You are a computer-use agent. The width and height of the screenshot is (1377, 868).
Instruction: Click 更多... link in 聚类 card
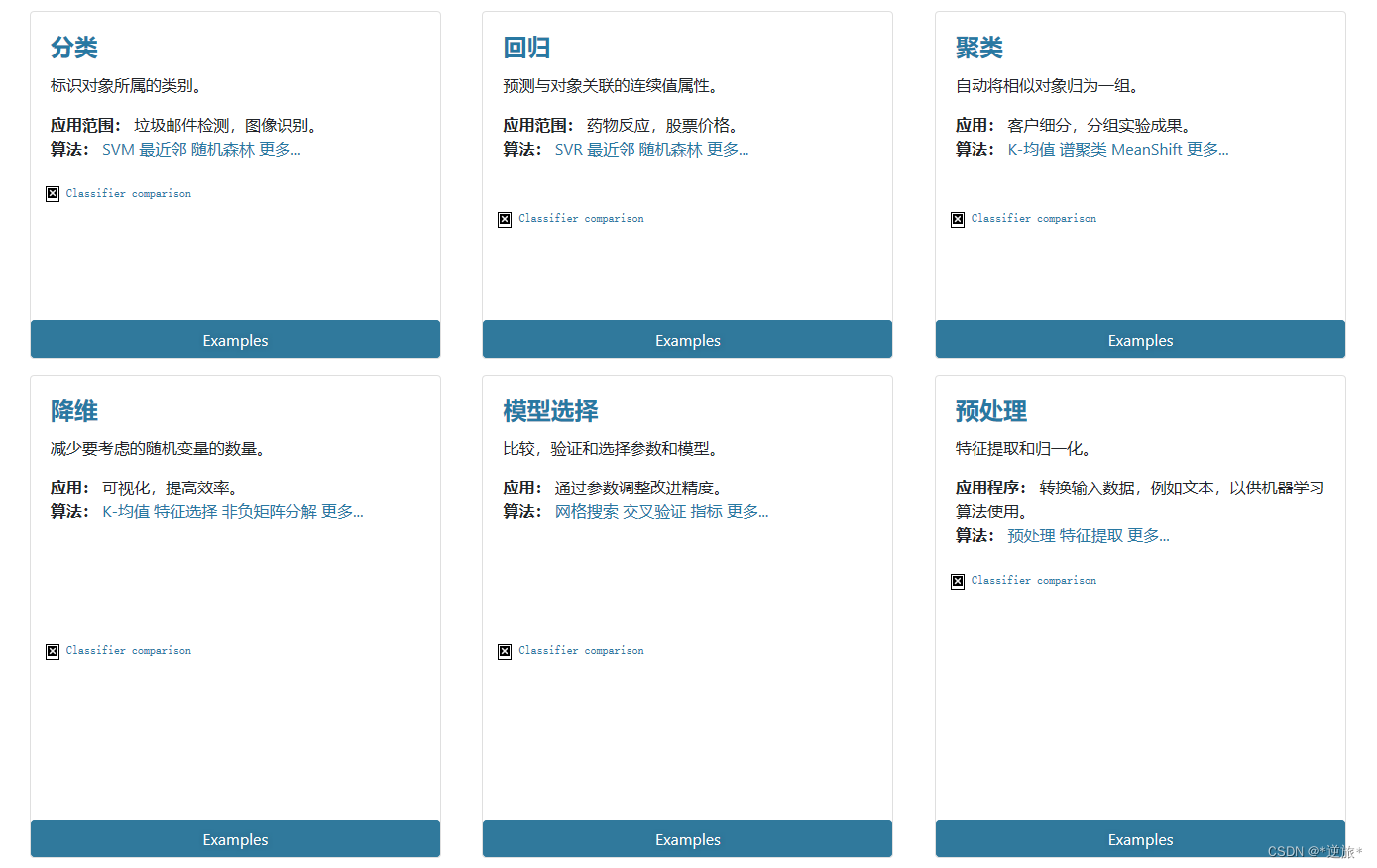click(1207, 150)
